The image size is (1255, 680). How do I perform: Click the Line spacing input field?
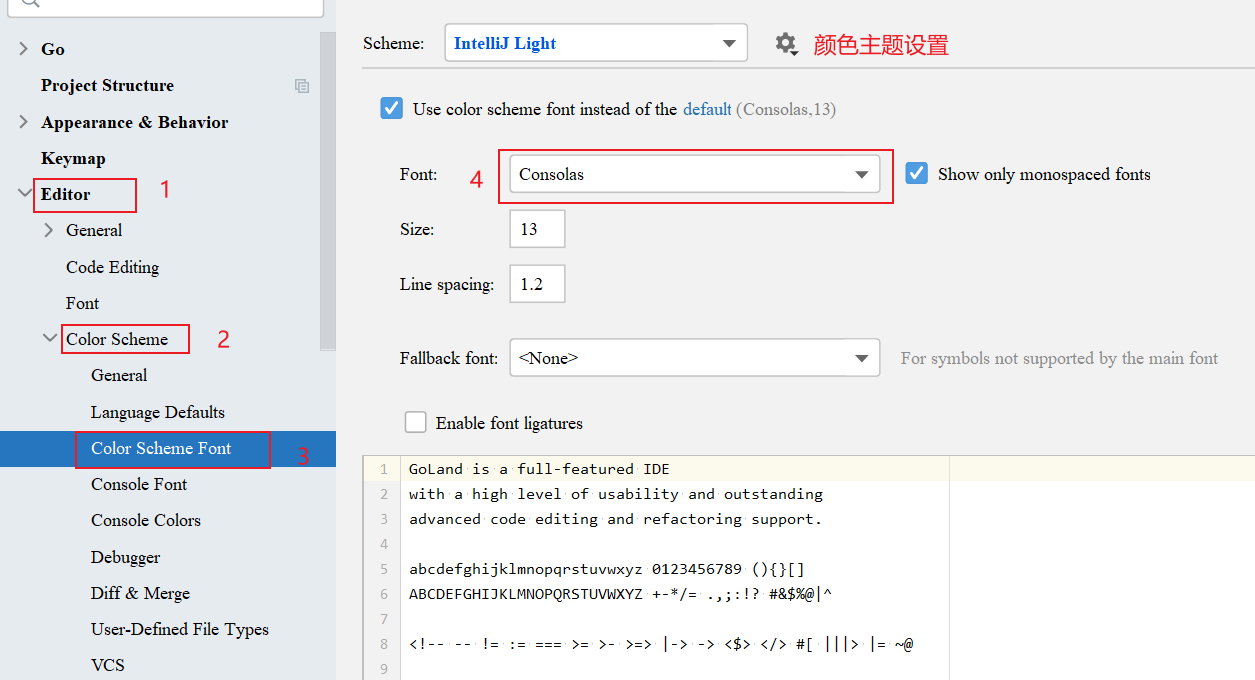click(537, 284)
